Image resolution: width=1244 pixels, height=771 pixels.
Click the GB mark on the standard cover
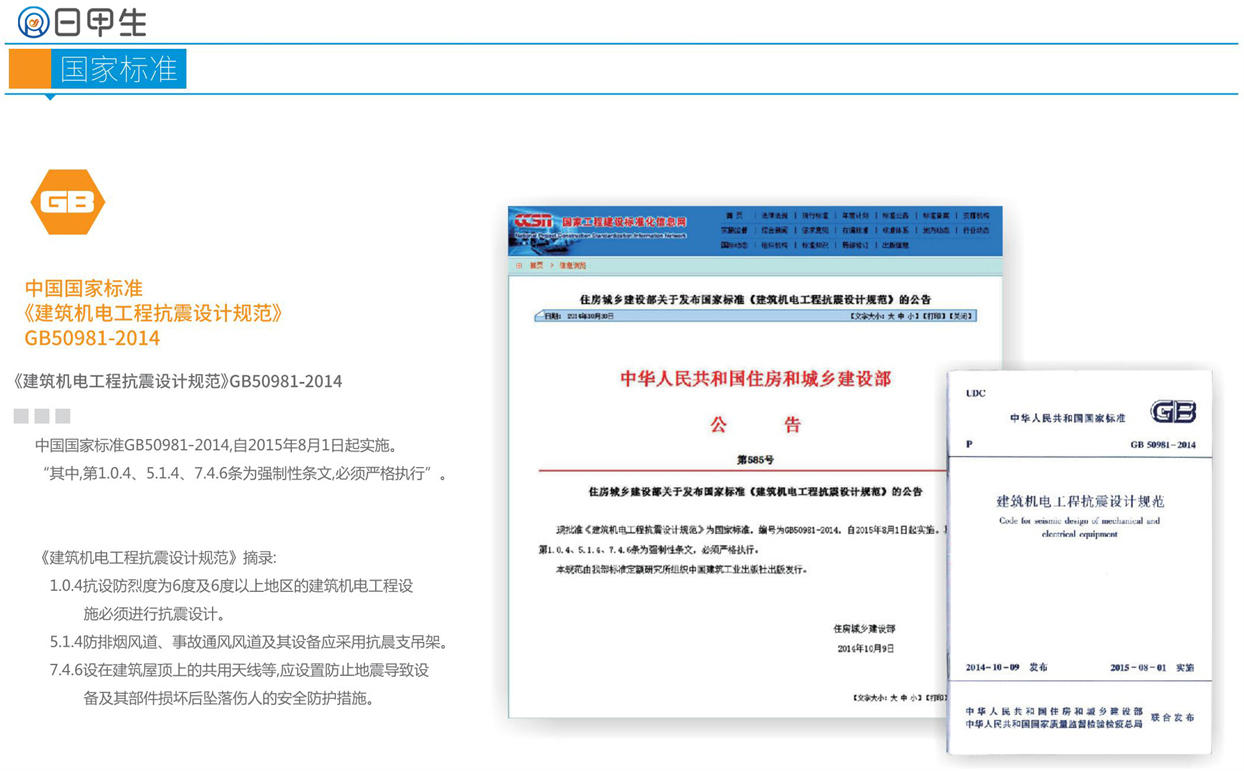(x=1172, y=412)
